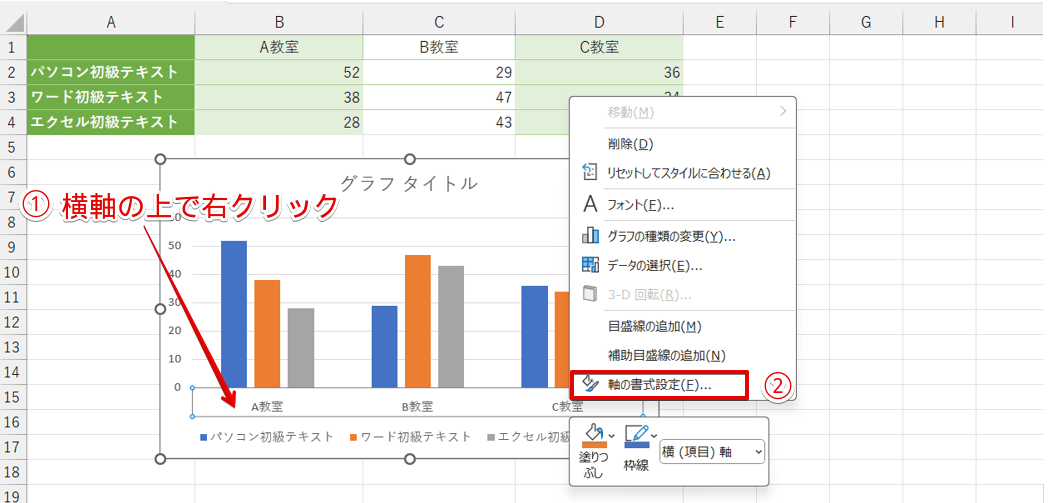Expand the chart element selector 横 (項目) 軸

[x=712, y=452]
